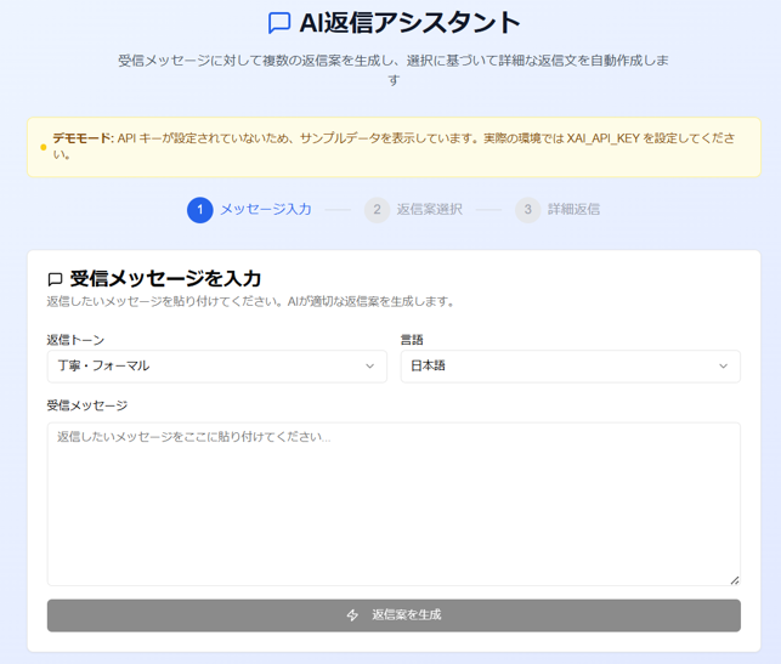This screenshot has height=664, width=781.
Task: Click the デモモード warning banner text
Action: 393,146
